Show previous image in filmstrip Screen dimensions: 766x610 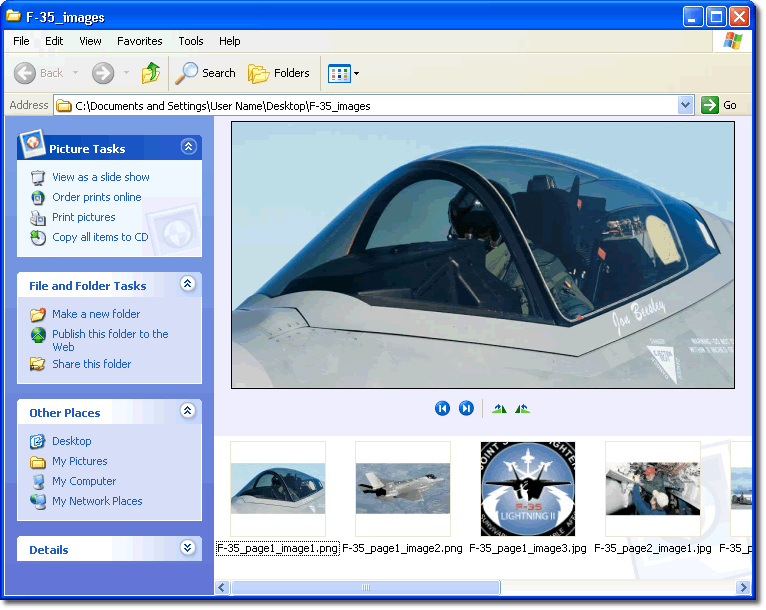[442, 408]
